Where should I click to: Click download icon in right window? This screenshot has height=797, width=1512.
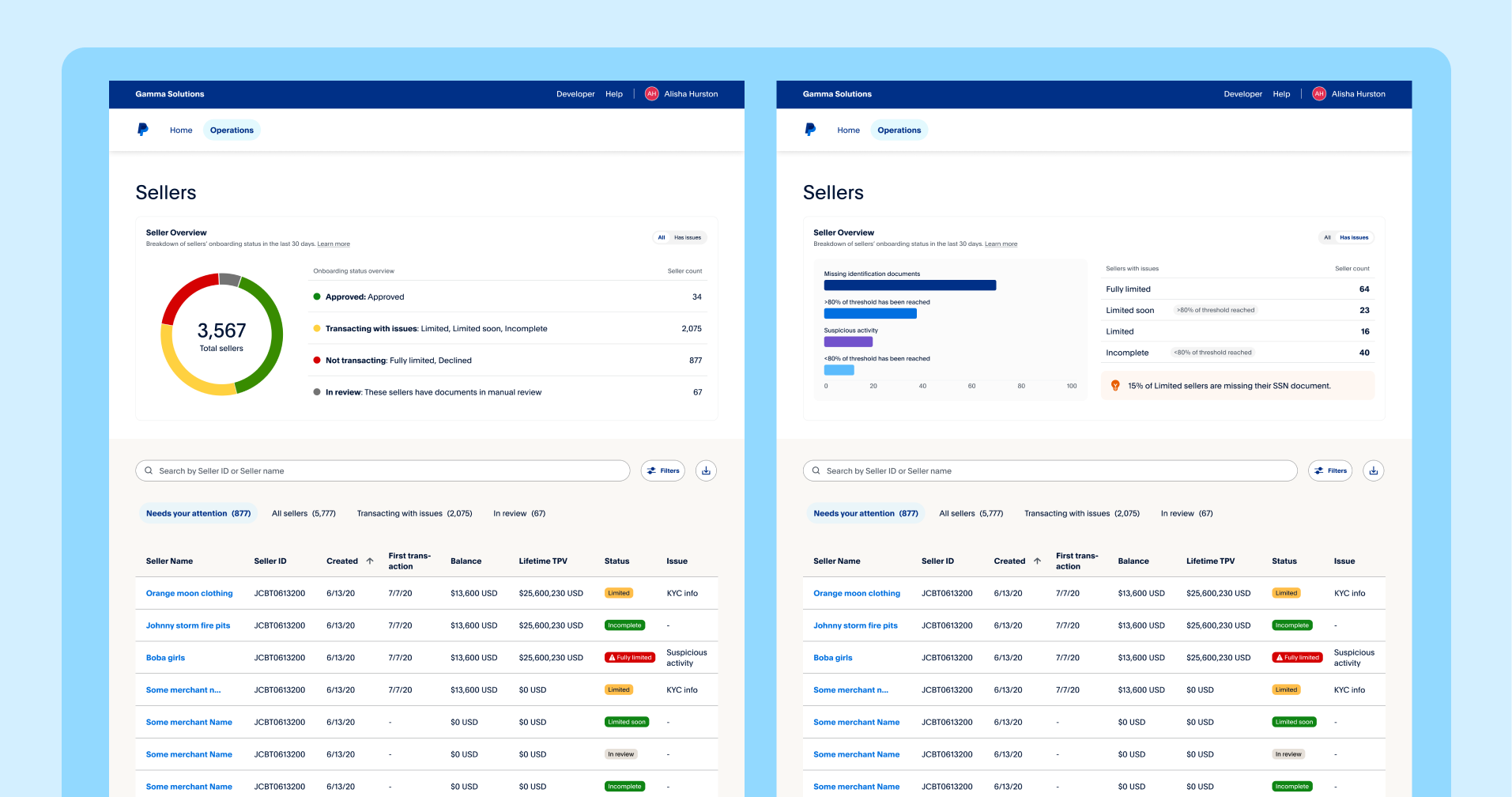click(x=1374, y=470)
